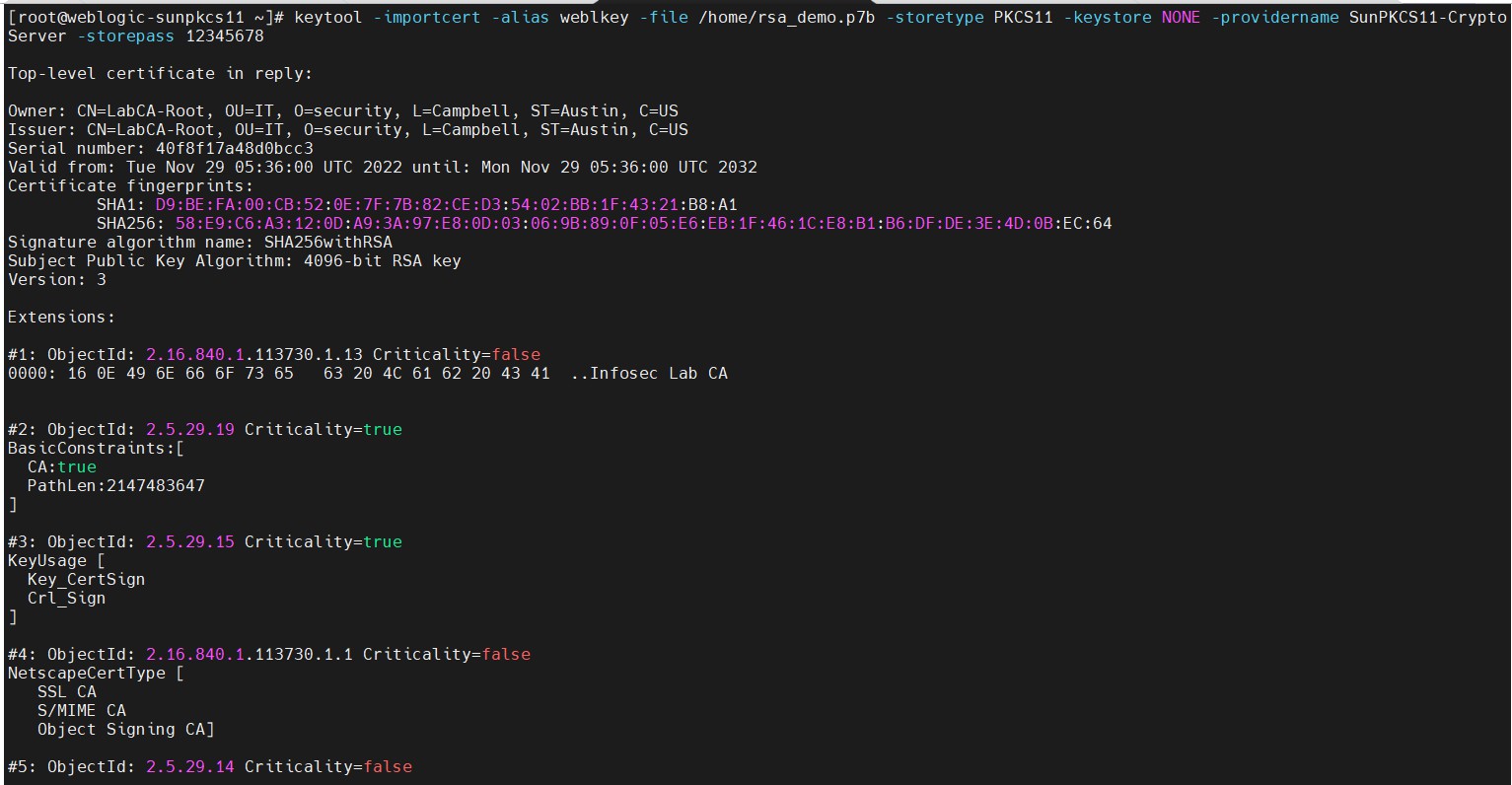Click the line 'Top-level certificate in reply:'
Image resolution: width=1512 pixels, height=785 pixels.
pyautogui.click(x=161, y=74)
